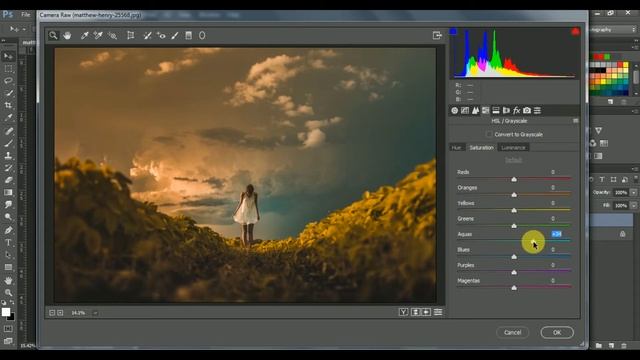This screenshot has width=640, height=360.
Task: Click the Swatches panel scrollbar in Photoshop
Action: coord(636,78)
